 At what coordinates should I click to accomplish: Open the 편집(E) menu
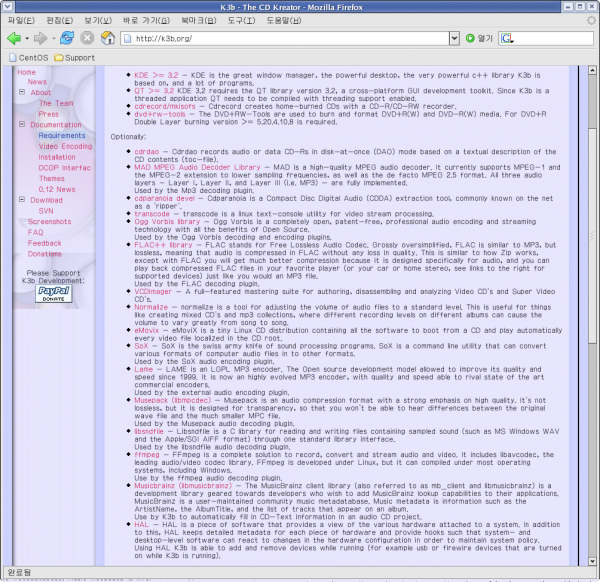[60, 21]
